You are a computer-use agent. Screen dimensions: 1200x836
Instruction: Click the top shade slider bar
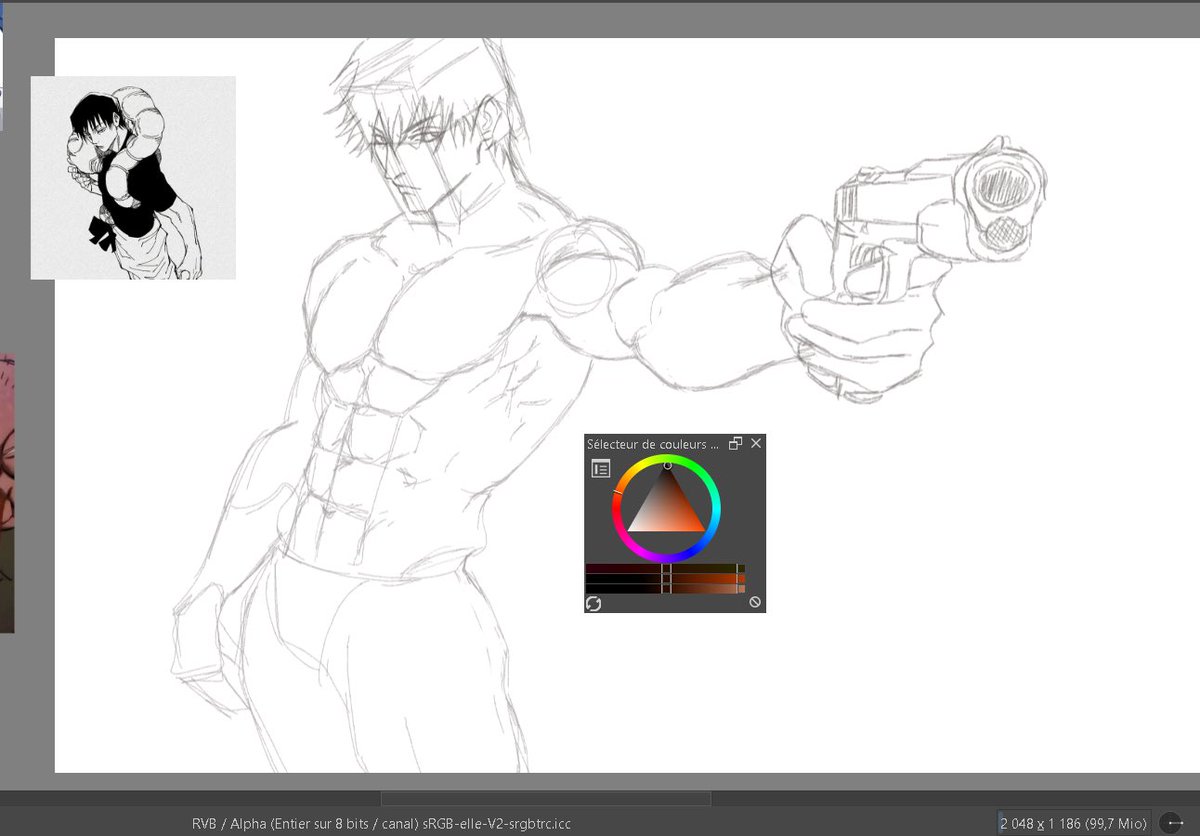click(x=665, y=568)
